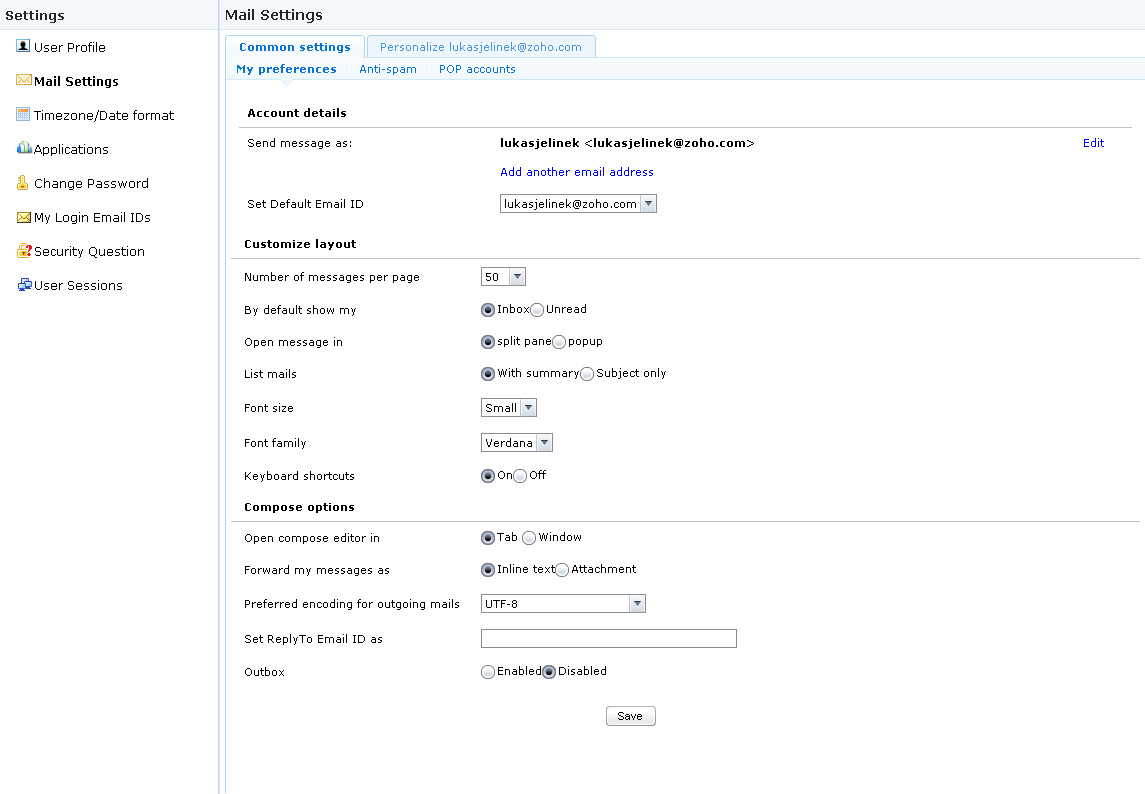Screen dimensions: 1145x794
Task: Open Set Default Email ID dropdown
Action: coord(578,204)
